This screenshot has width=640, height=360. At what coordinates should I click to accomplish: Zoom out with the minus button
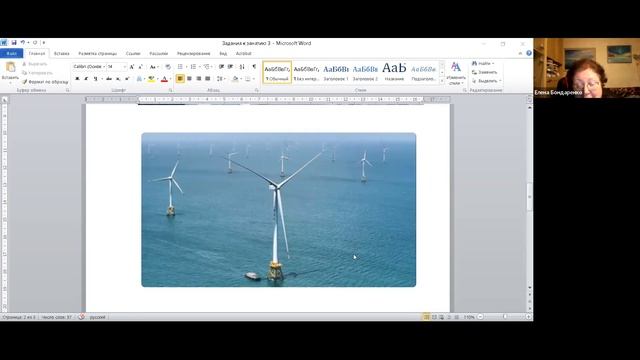pyautogui.click(x=480, y=317)
